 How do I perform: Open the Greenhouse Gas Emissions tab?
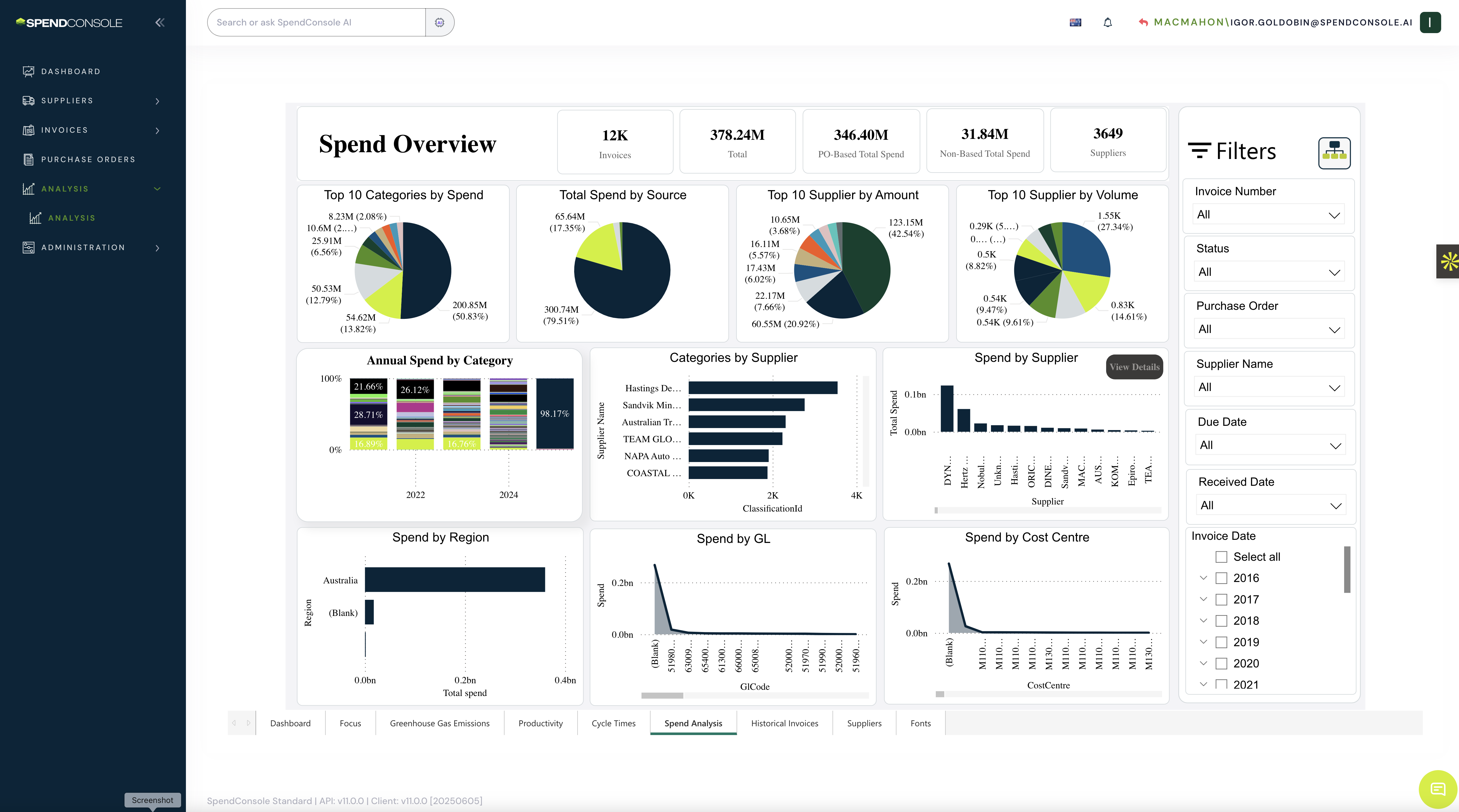pos(439,723)
